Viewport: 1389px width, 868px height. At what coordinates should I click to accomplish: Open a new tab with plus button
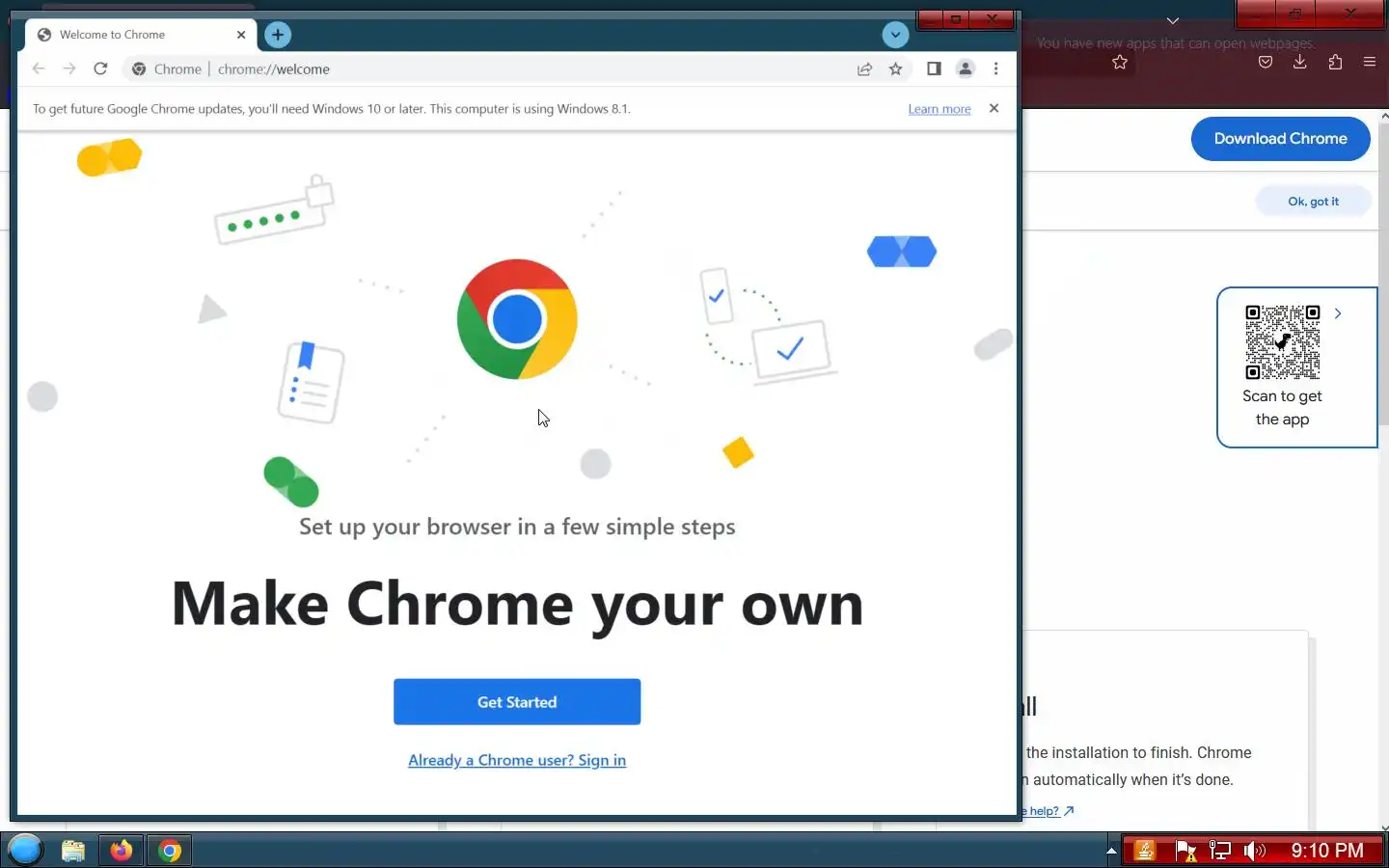278,35
